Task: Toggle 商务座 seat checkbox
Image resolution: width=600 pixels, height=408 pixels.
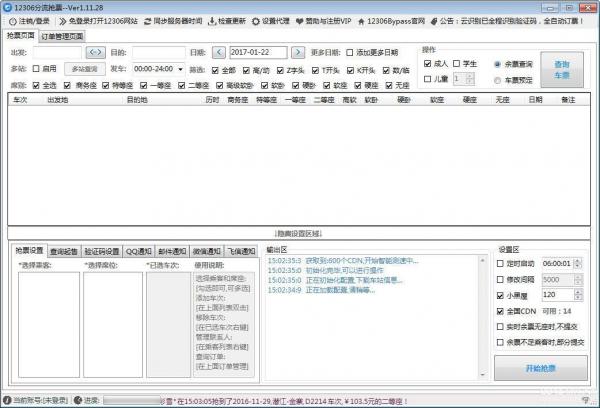Action: tap(67, 85)
